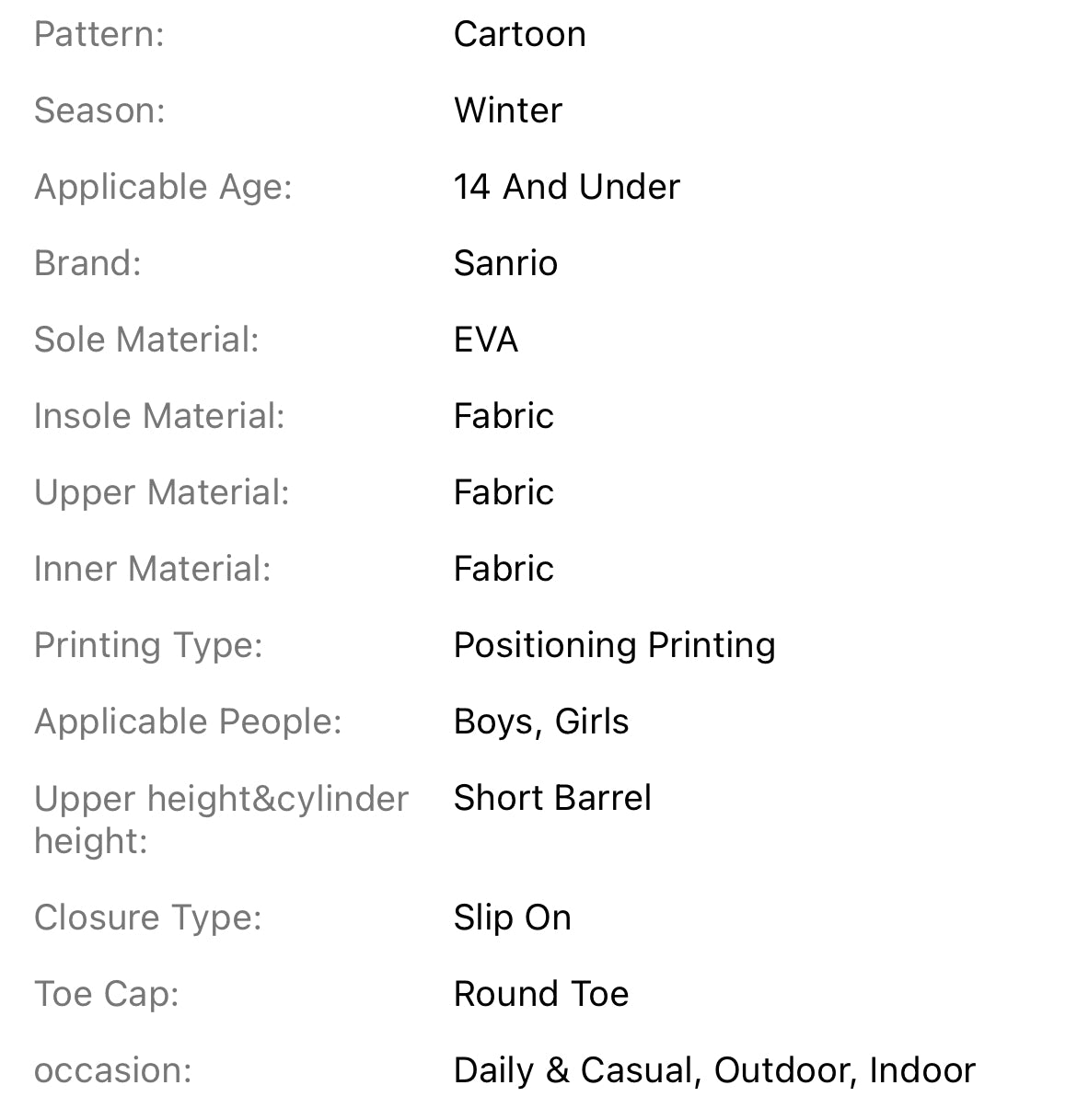Select the Insole Material label
This screenshot has height=1120, width=1077.
pos(159,416)
